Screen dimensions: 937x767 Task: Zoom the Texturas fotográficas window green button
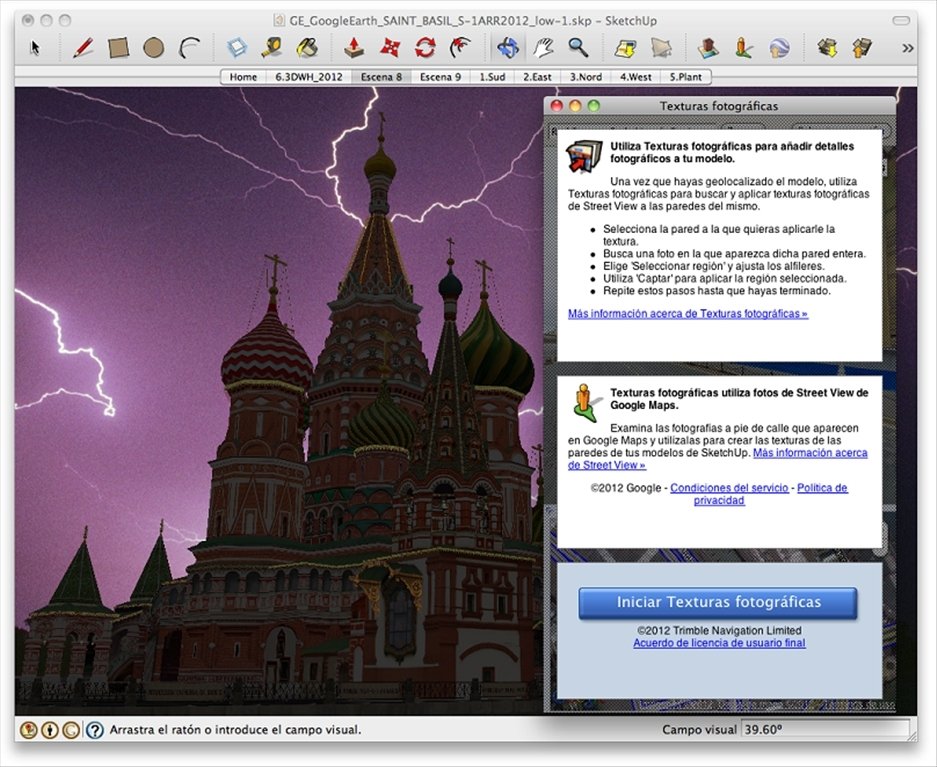pos(593,106)
